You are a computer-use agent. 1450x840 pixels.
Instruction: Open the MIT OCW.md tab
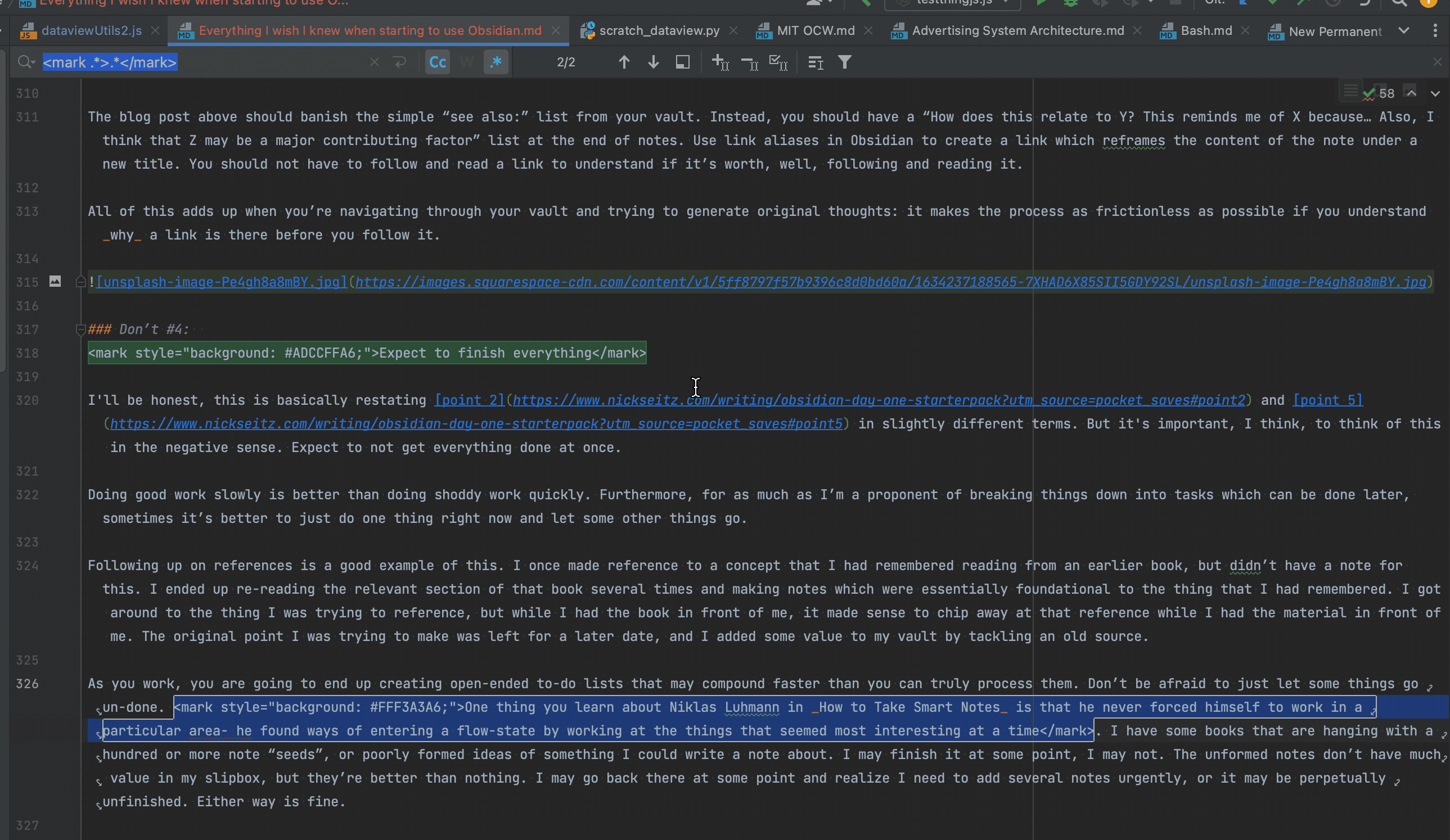click(x=816, y=30)
